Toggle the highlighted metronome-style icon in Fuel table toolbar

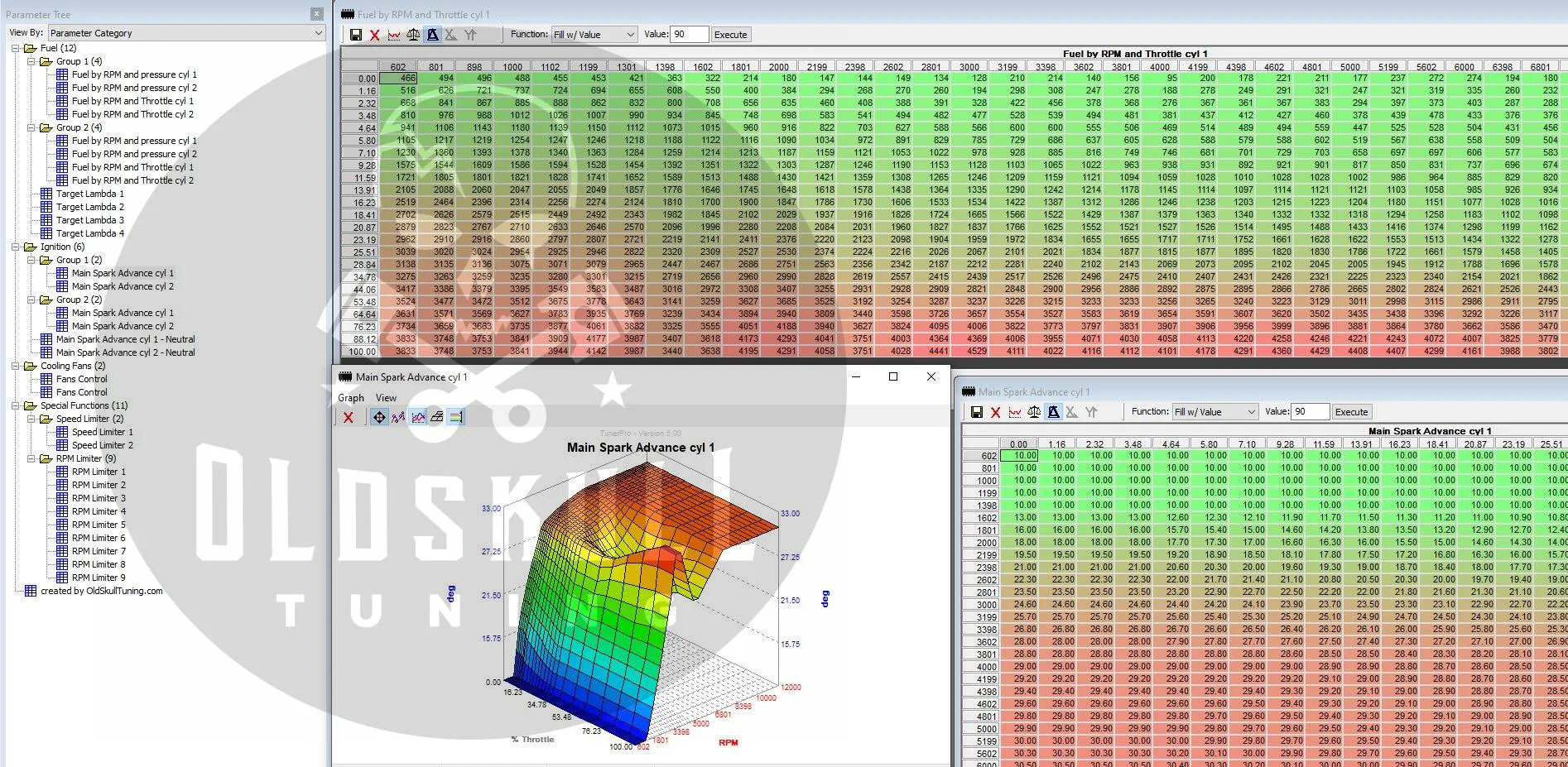point(431,35)
